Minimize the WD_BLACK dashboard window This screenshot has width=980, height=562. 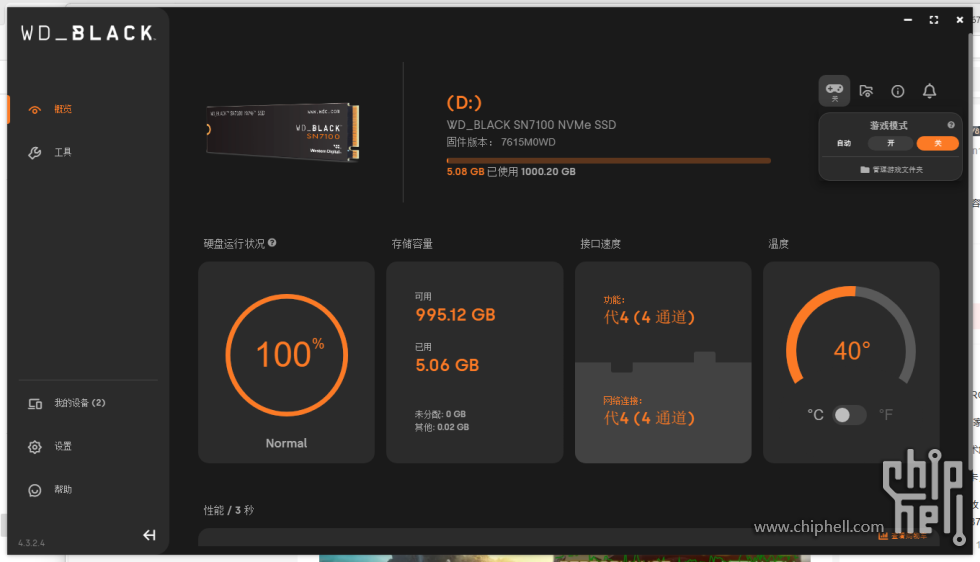908,20
